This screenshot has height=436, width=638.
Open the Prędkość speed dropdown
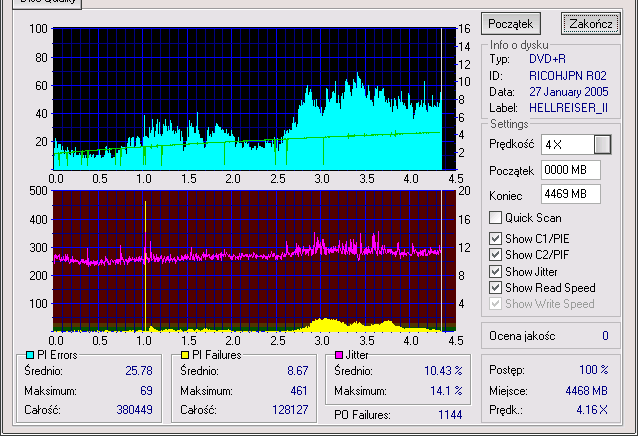[x=603, y=144]
